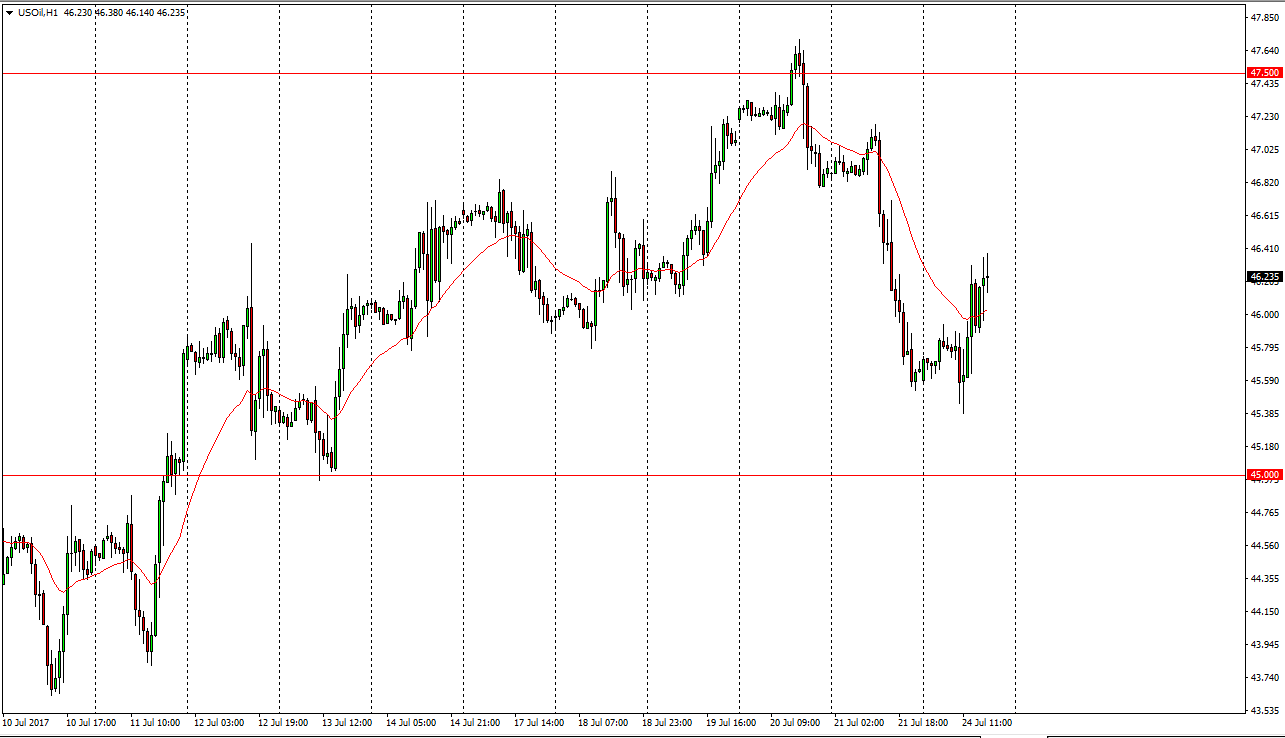Click the 43.535 value on price scale

[x=1264, y=710]
